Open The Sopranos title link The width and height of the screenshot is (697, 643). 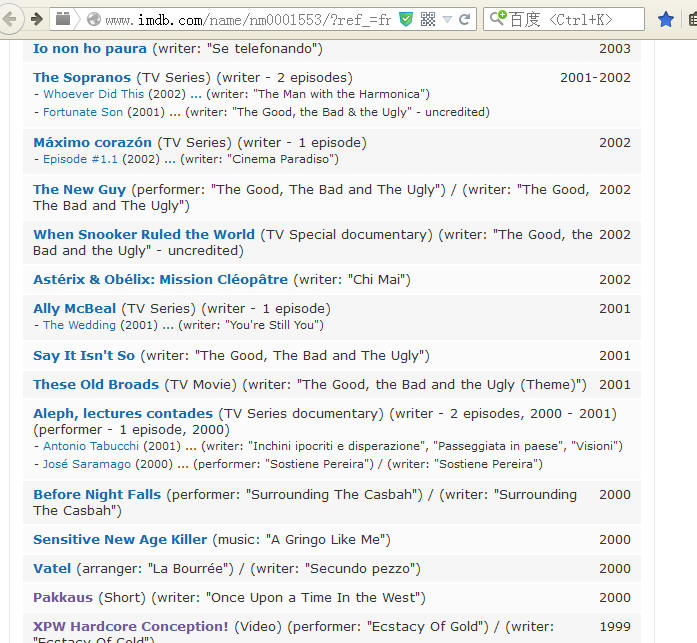click(82, 77)
